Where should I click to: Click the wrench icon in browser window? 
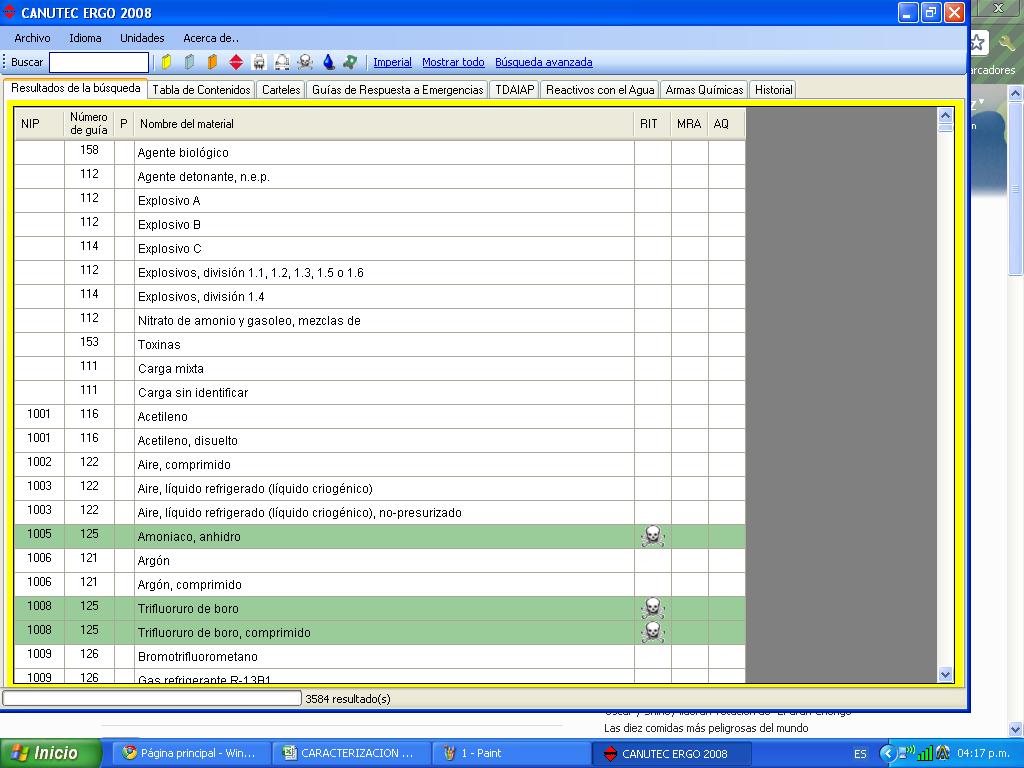click(1006, 43)
